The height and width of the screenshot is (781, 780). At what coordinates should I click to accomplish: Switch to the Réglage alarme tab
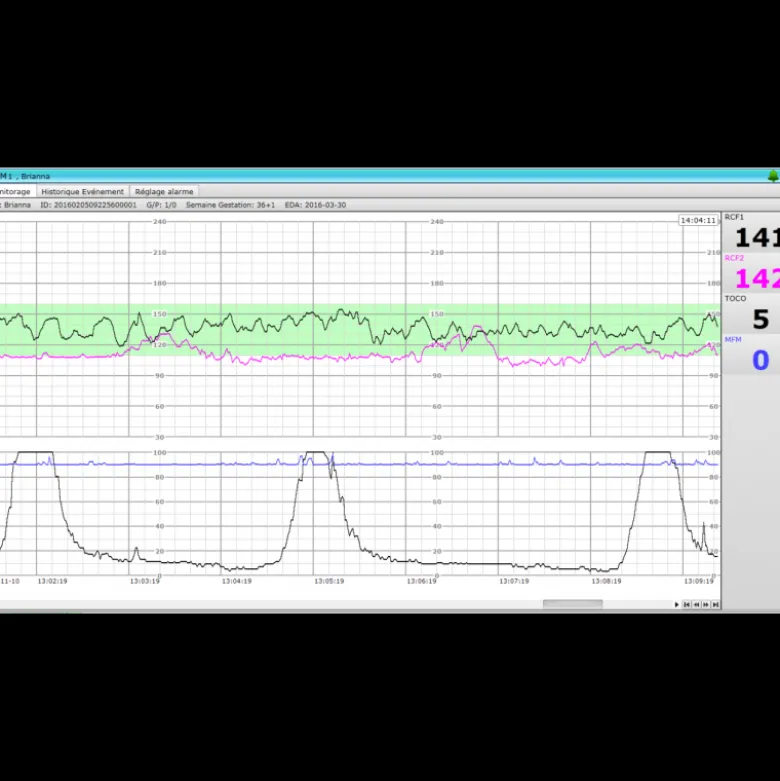164,191
